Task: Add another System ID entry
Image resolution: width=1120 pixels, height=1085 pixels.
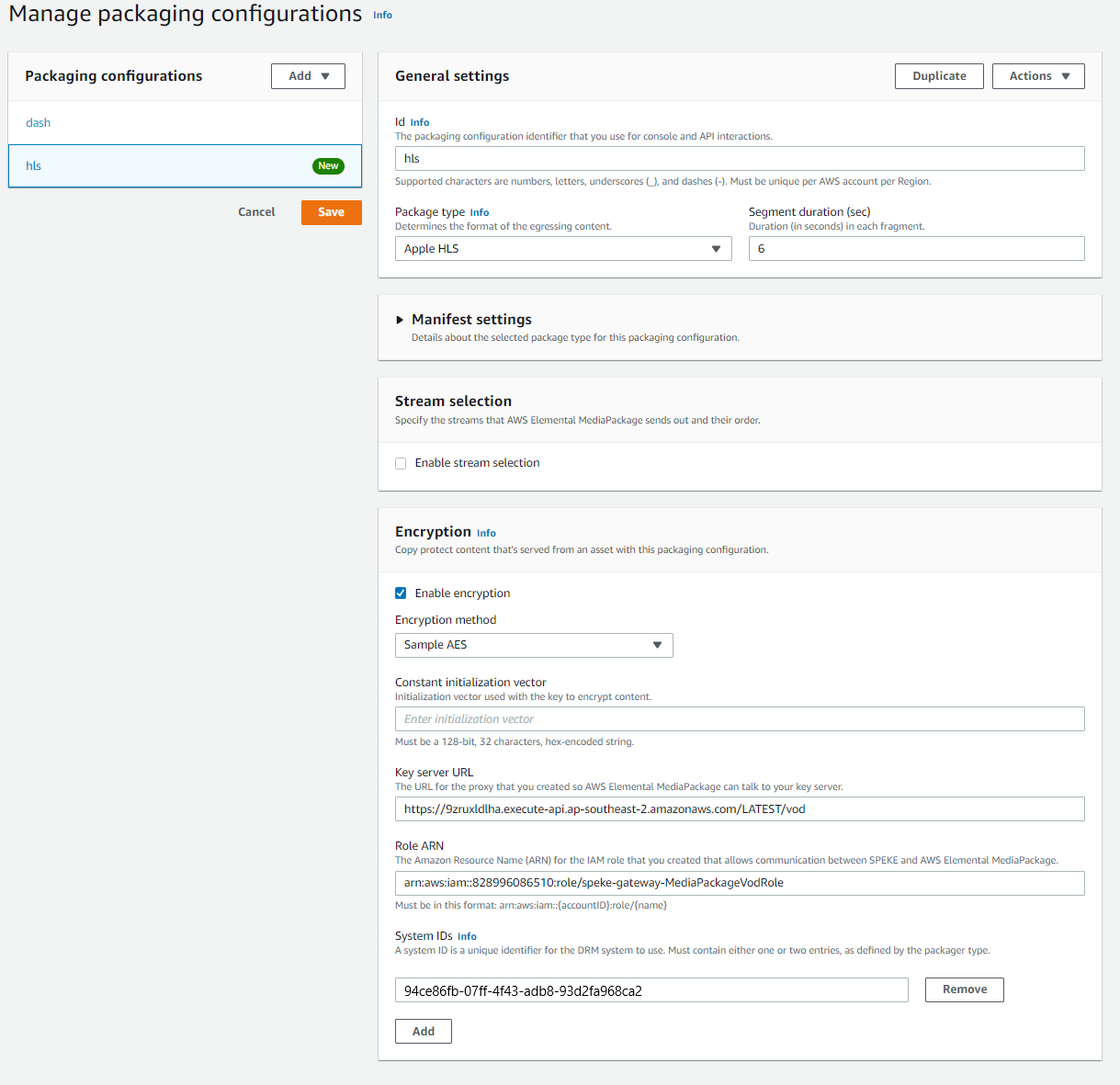Action: point(423,1031)
